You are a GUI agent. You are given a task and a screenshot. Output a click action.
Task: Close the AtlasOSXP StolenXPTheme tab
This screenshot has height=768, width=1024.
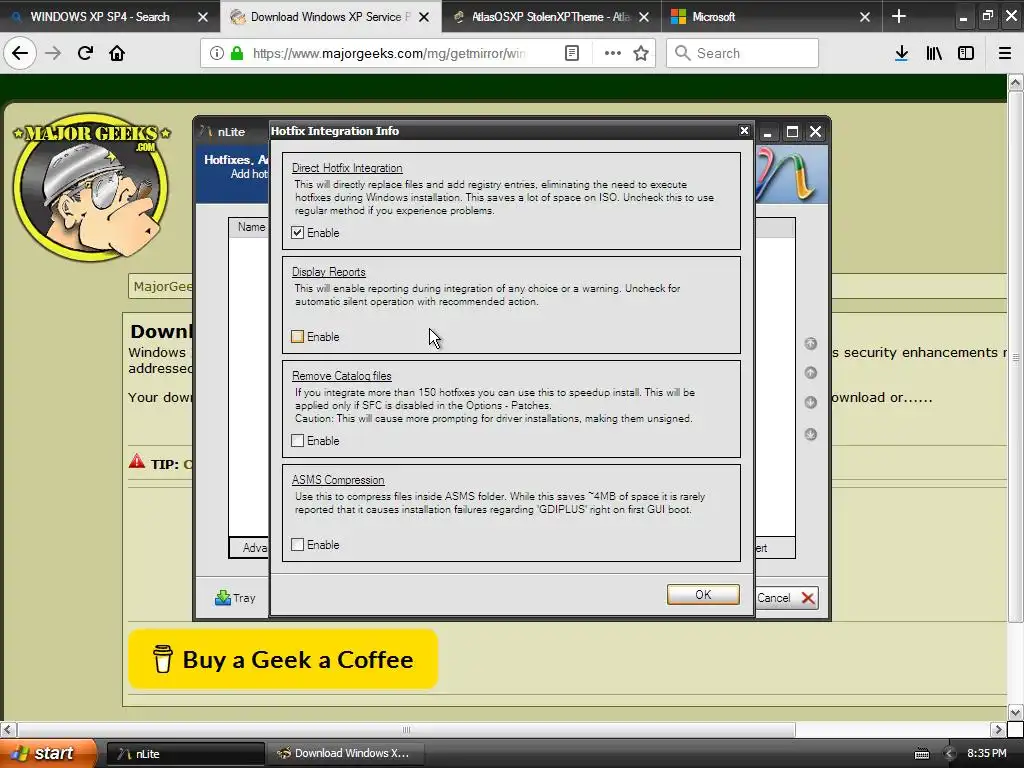point(644,17)
